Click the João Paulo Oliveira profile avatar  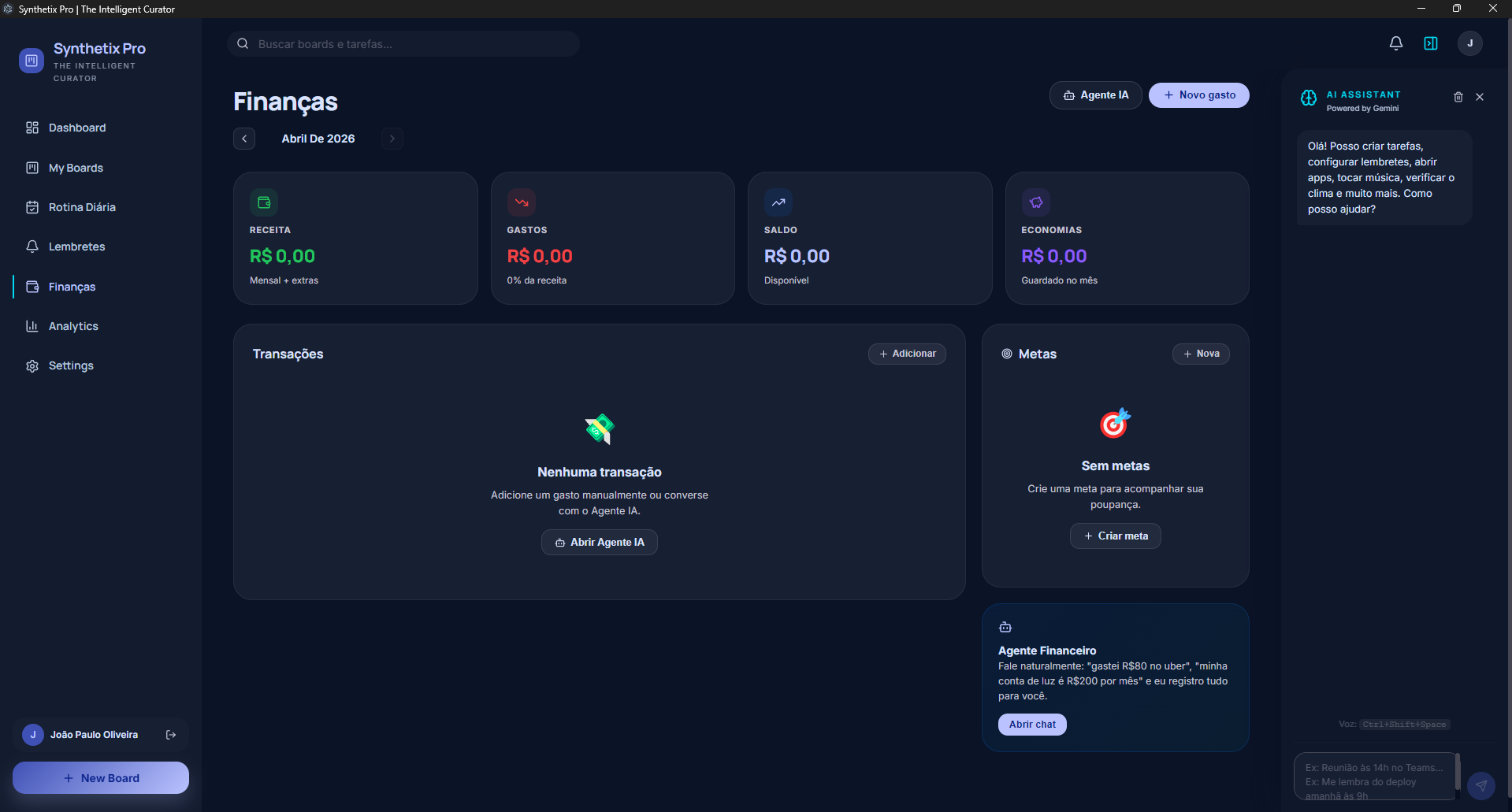(33, 735)
